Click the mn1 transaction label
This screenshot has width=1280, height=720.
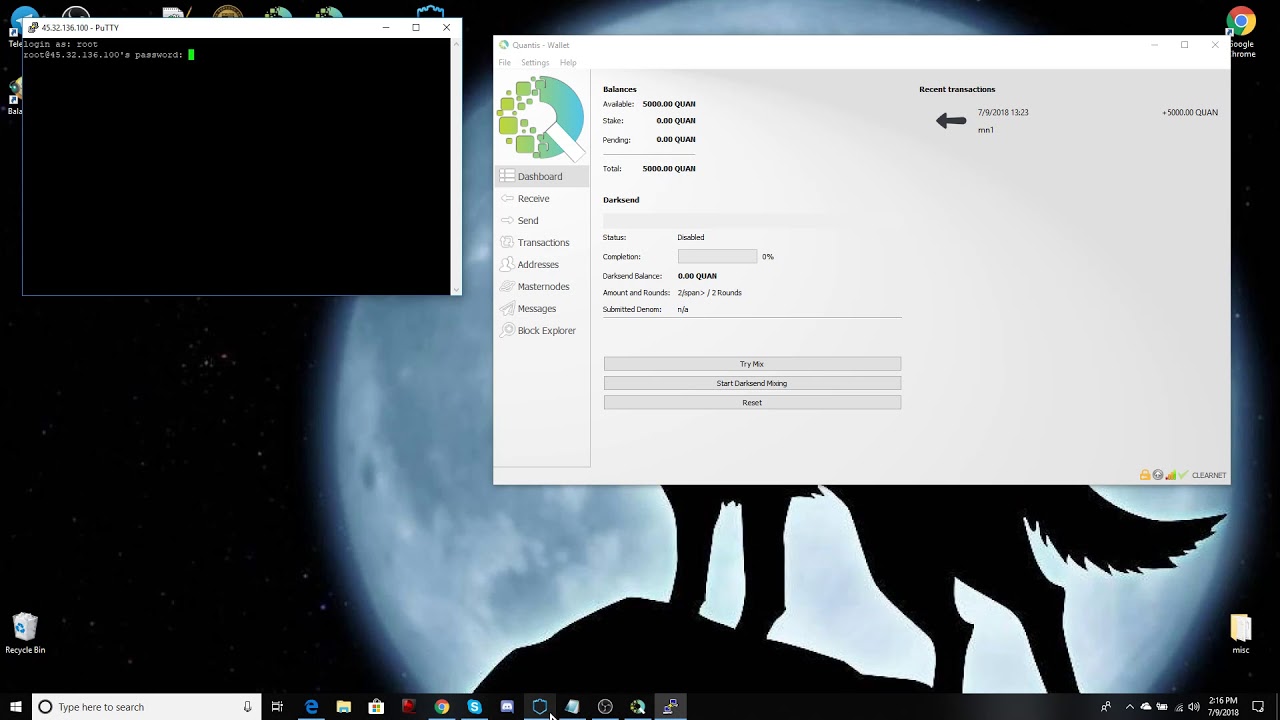(x=986, y=130)
